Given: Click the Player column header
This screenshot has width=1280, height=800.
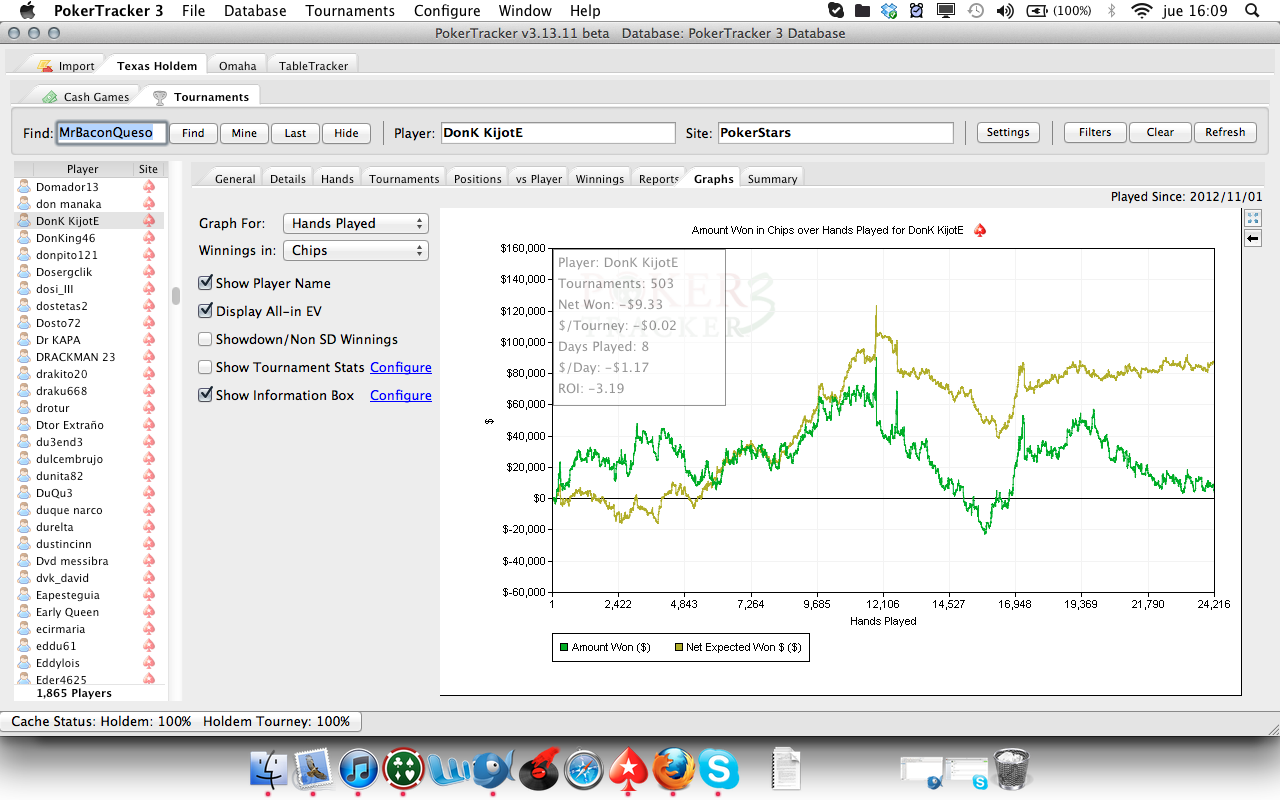Looking at the screenshot, I should click(83, 169).
